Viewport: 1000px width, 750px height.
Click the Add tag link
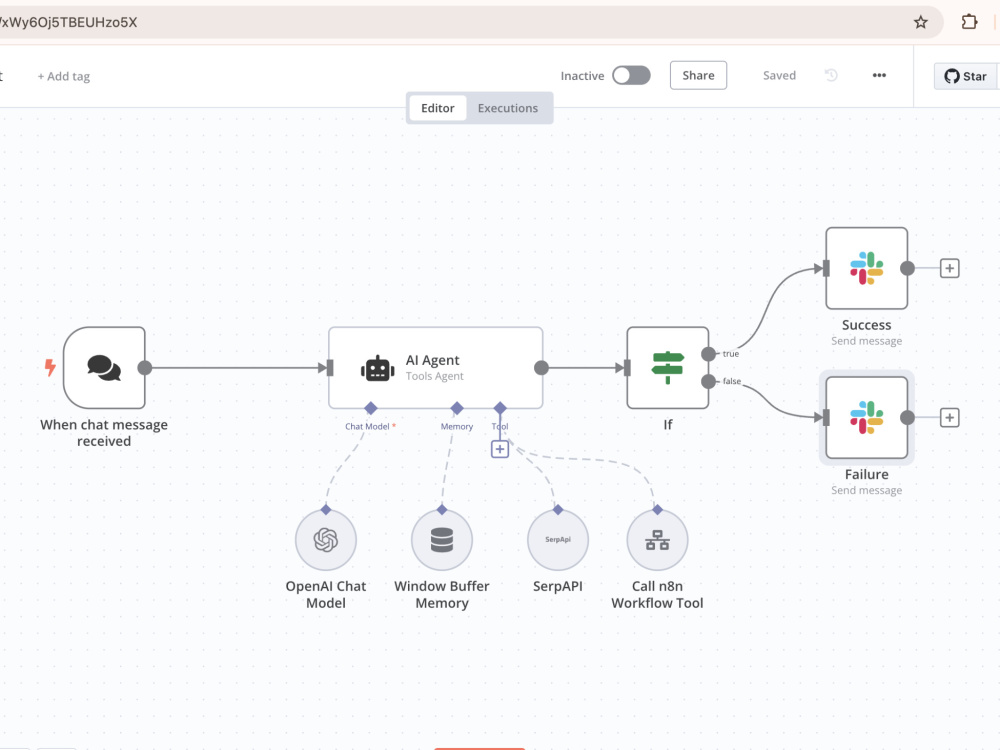pyautogui.click(x=64, y=77)
